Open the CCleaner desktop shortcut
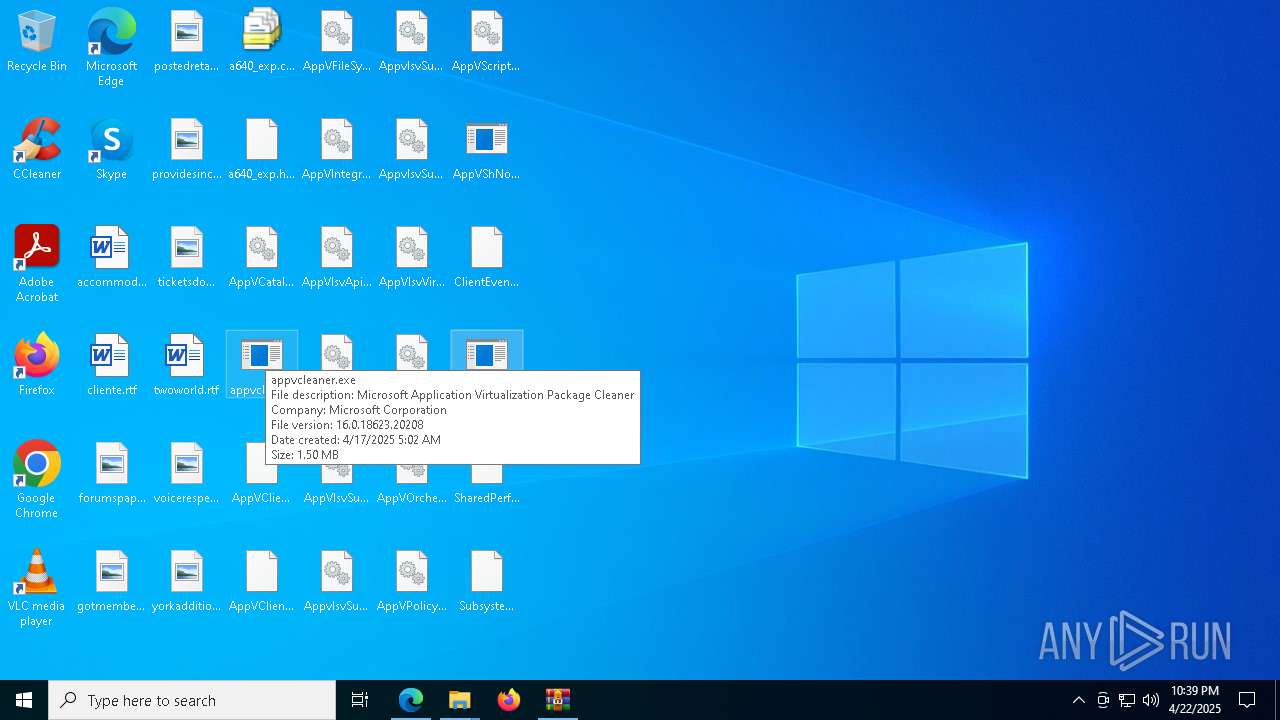1280x720 pixels. tap(37, 150)
